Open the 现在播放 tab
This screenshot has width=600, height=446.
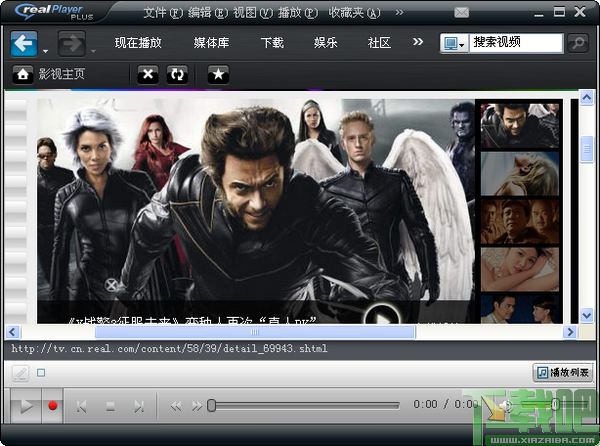point(138,42)
